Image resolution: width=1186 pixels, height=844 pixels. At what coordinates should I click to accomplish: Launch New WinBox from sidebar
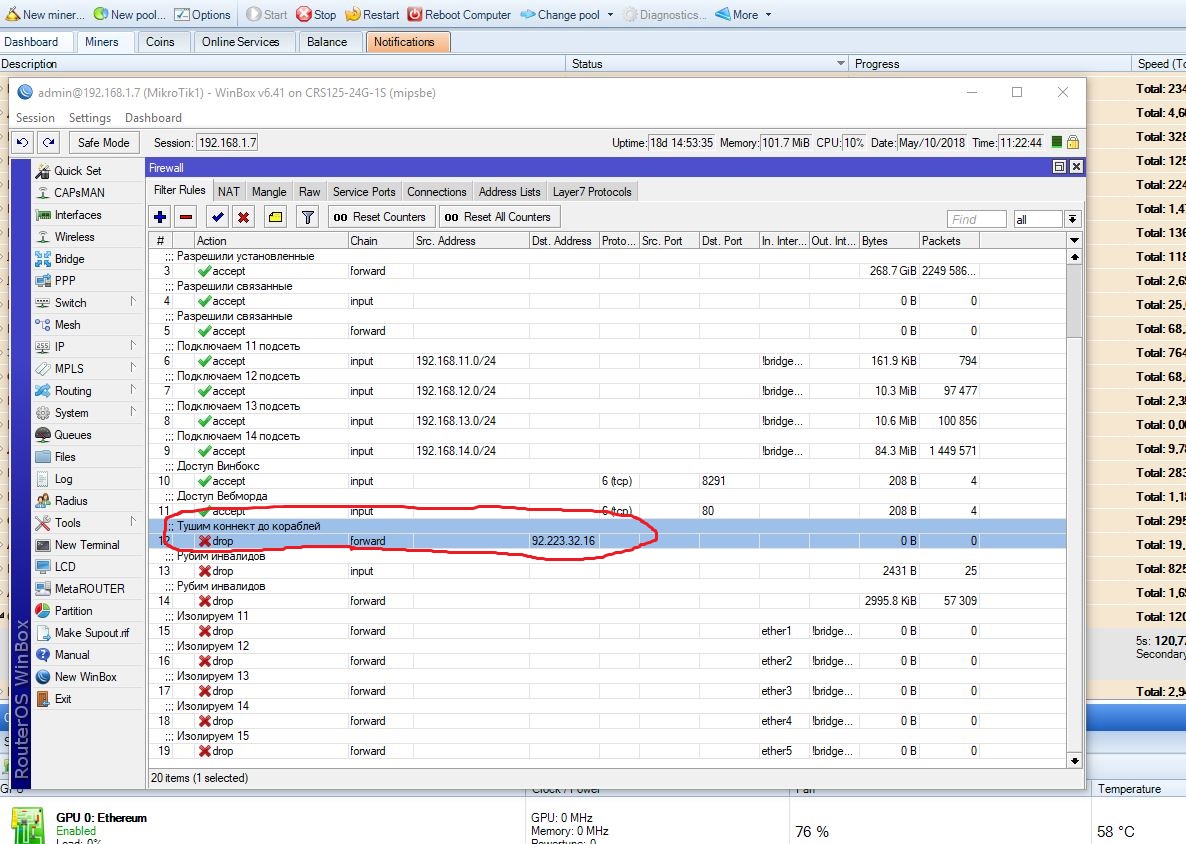[x=85, y=677]
